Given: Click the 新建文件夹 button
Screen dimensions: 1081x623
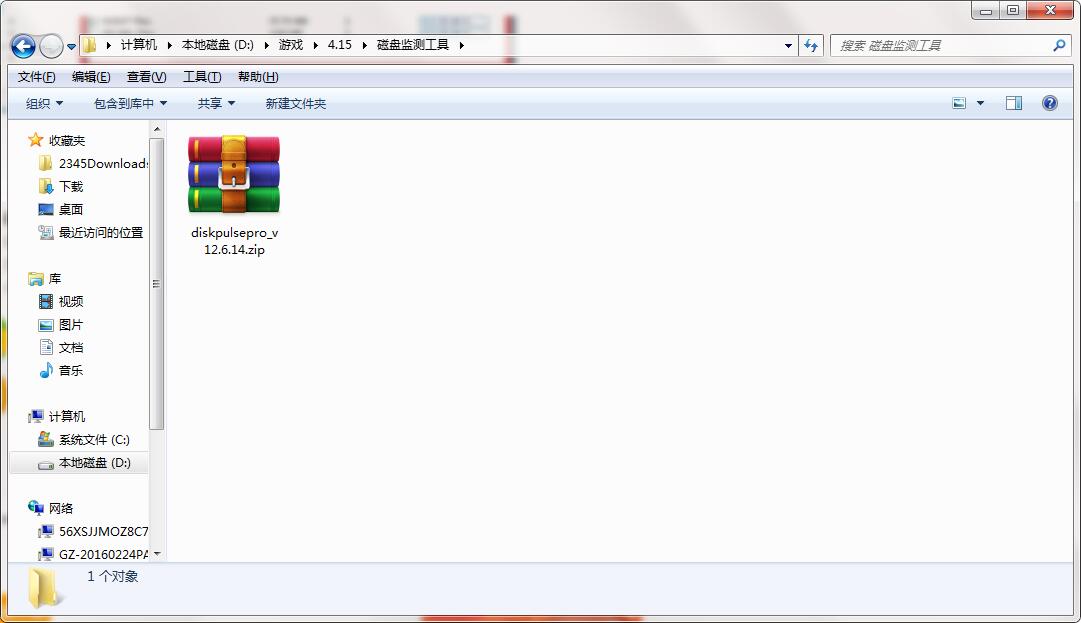Looking at the screenshot, I should point(296,103).
